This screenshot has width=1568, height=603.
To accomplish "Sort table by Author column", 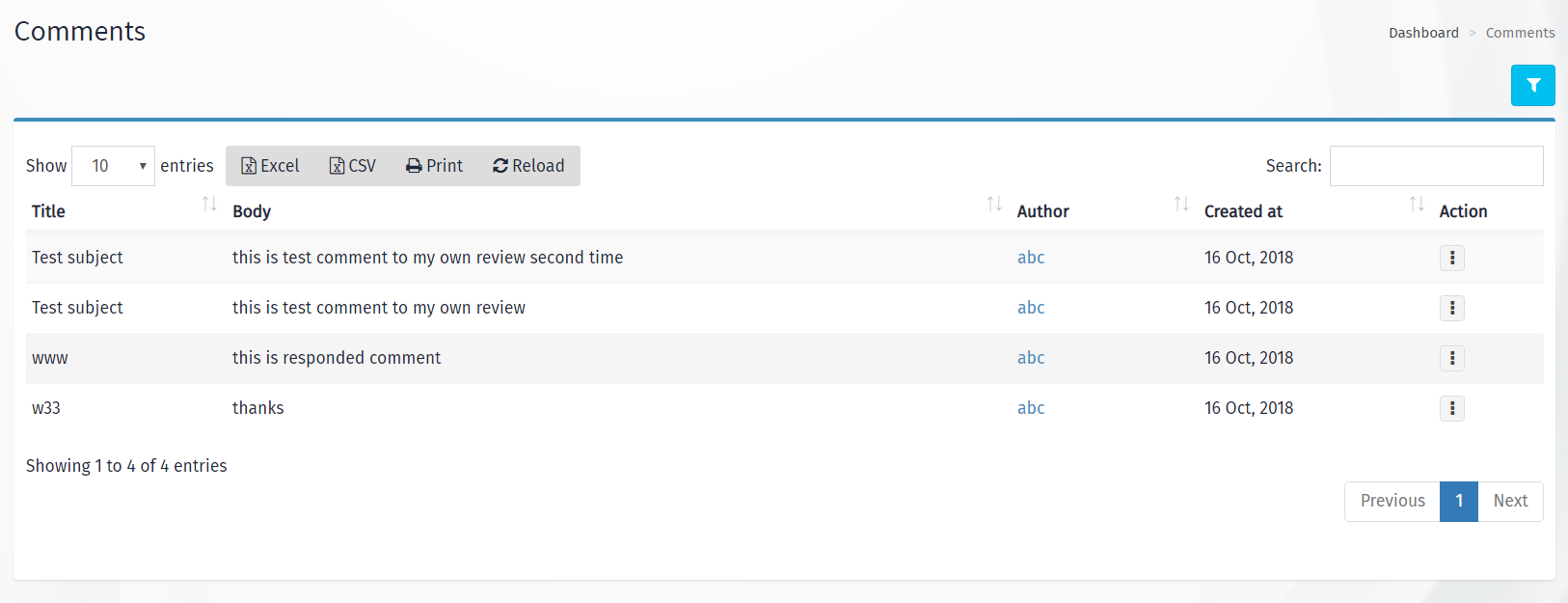I will 1104,211.
